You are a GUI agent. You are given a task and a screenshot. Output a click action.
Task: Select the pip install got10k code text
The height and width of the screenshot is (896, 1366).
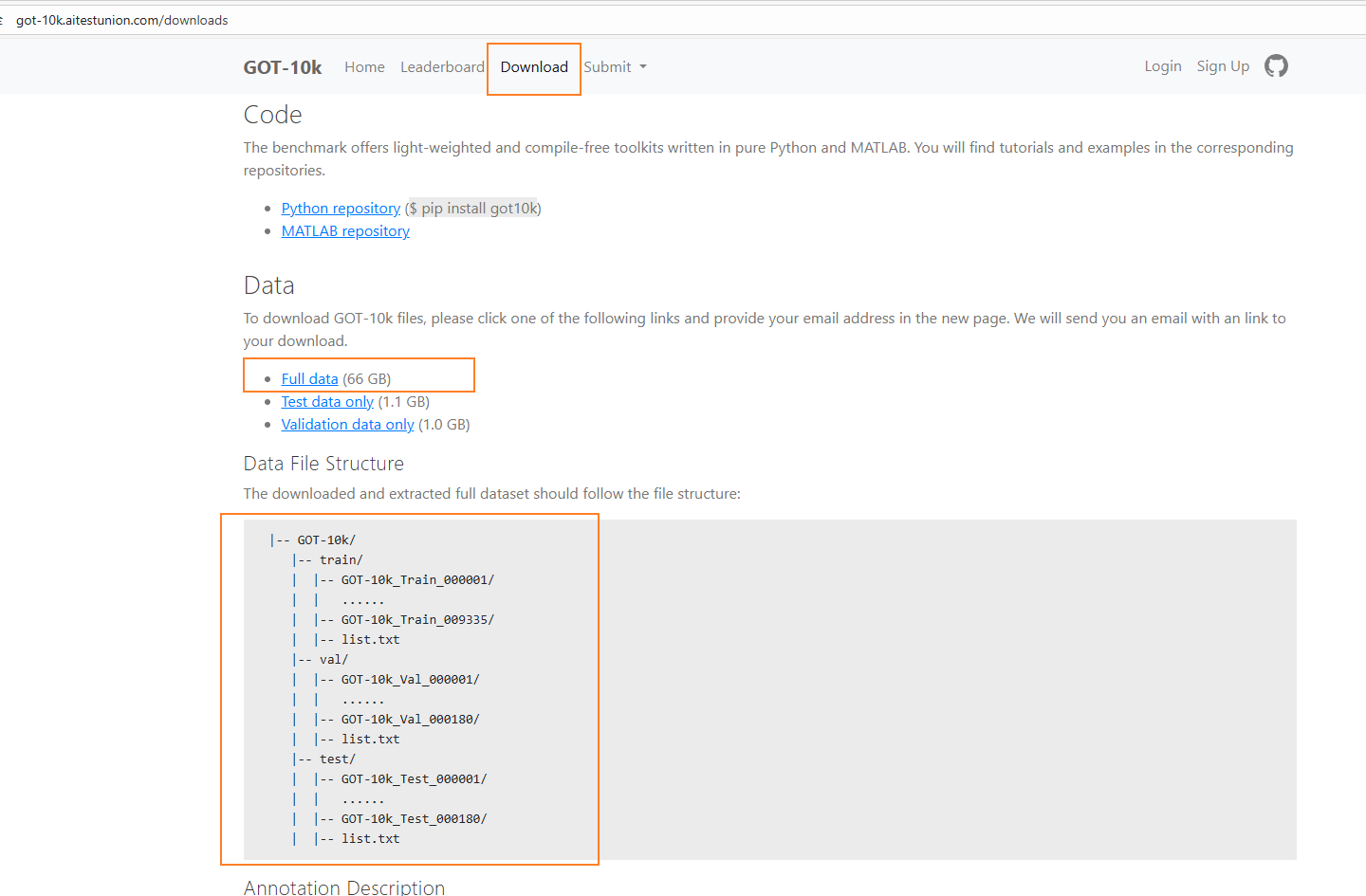coord(473,209)
